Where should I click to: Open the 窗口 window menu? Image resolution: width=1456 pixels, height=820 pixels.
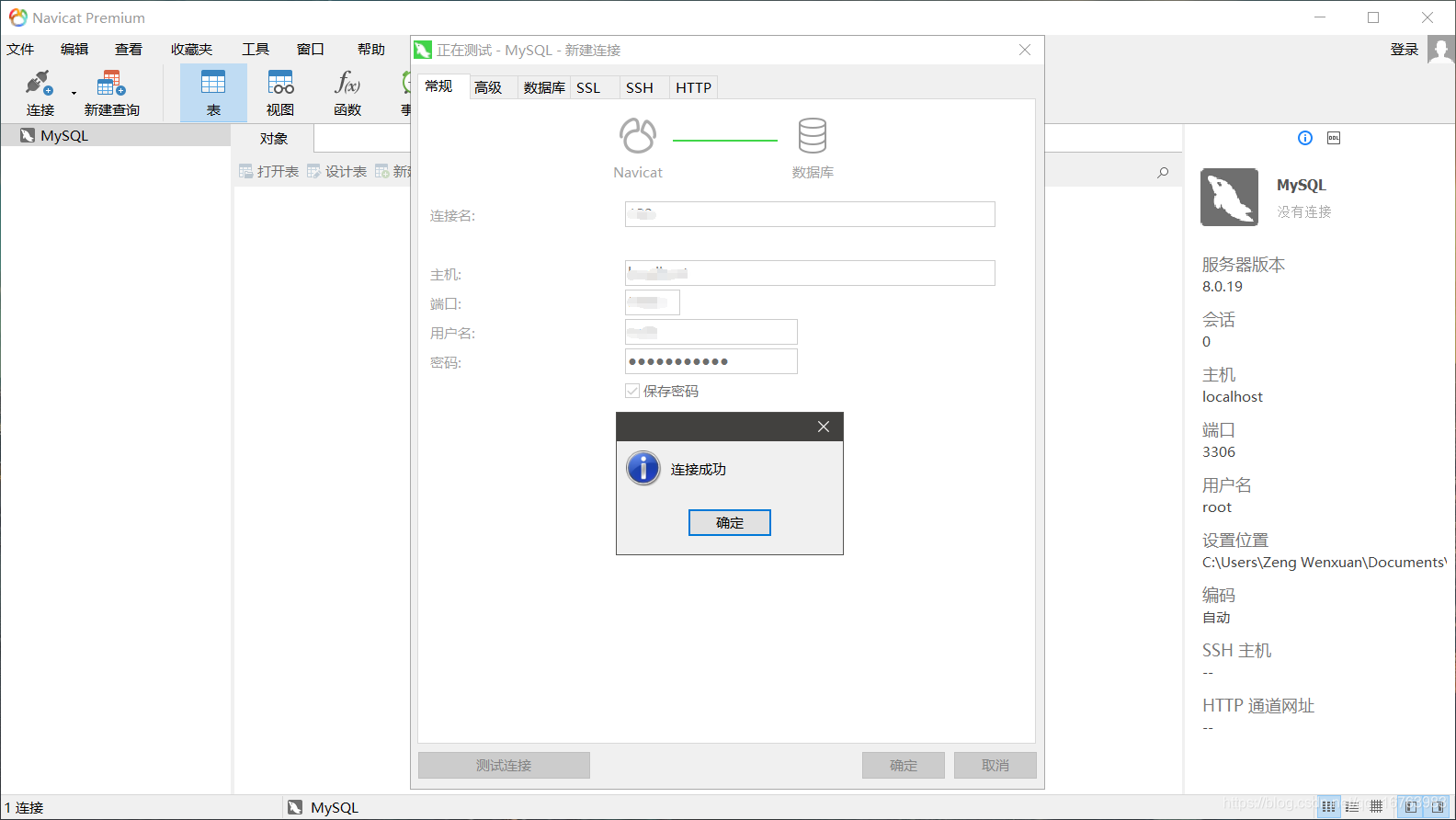pos(311,49)
